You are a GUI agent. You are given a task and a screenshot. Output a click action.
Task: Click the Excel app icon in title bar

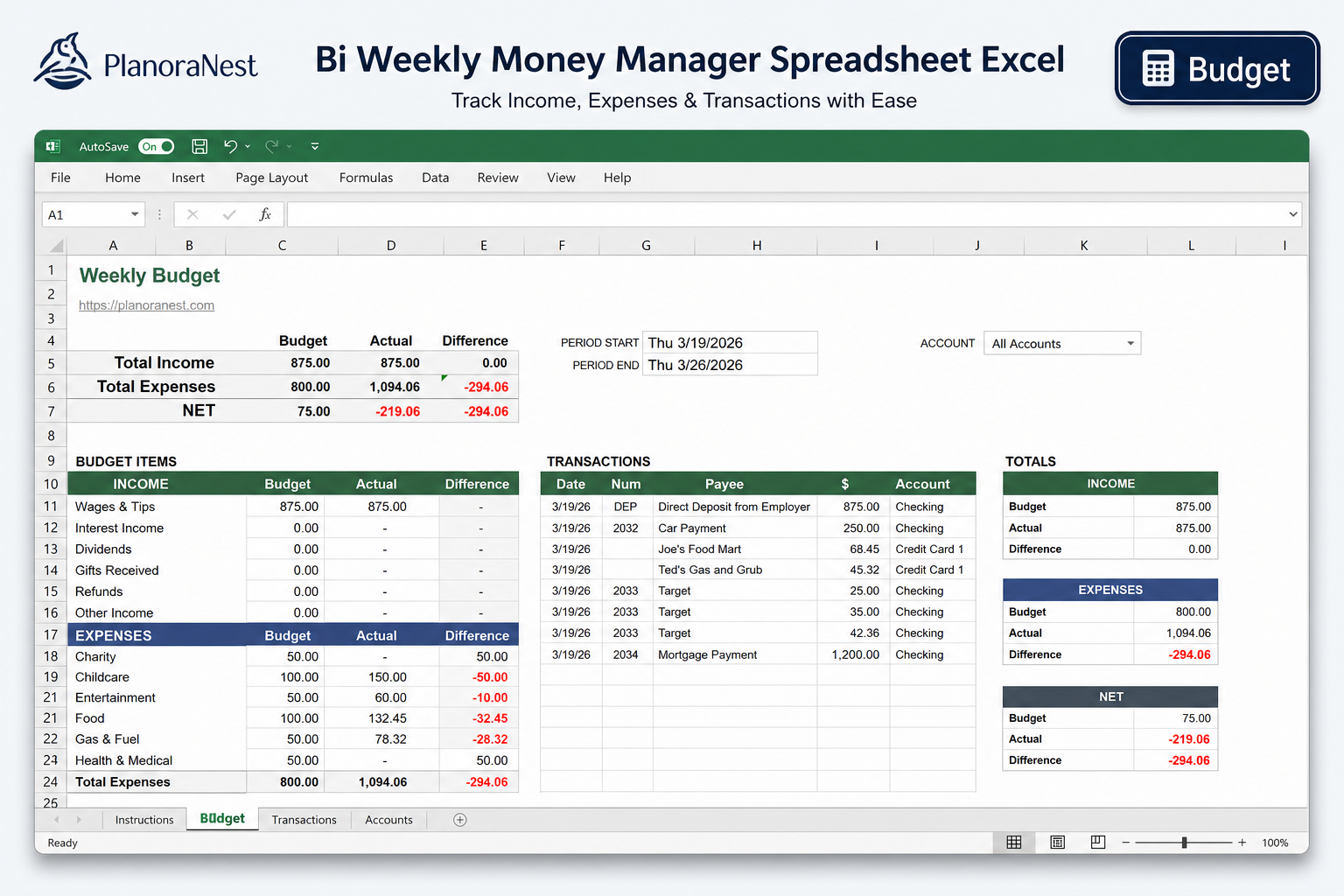(52, 146)
